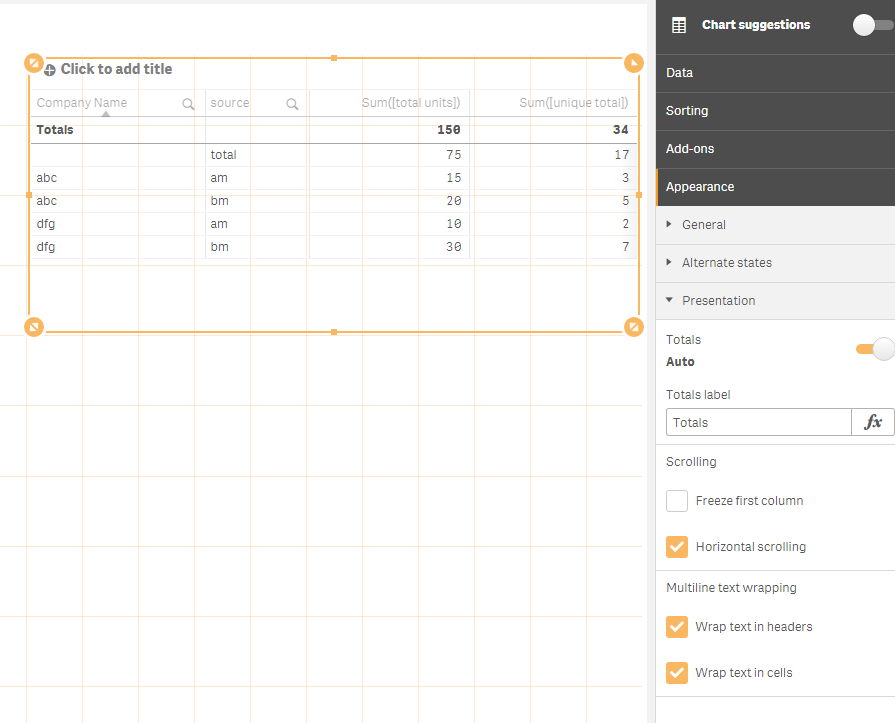Click the Totals label input field
Screen dimensions: 895x723
(x=758, y=422)
